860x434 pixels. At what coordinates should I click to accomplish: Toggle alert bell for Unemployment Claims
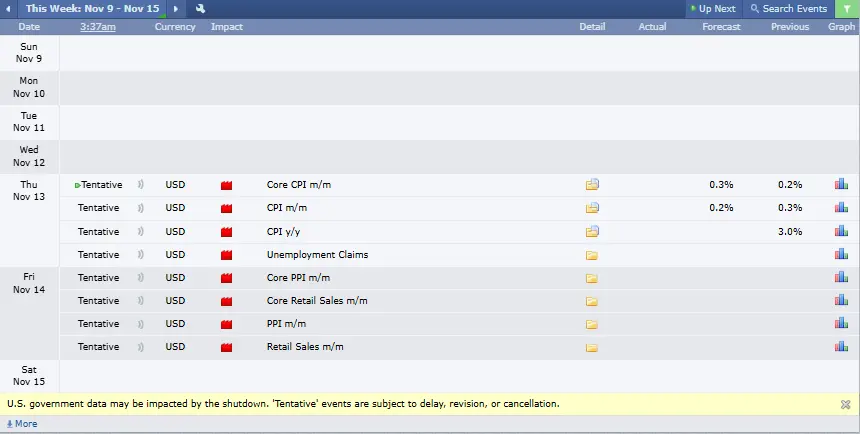pos(141,255)
